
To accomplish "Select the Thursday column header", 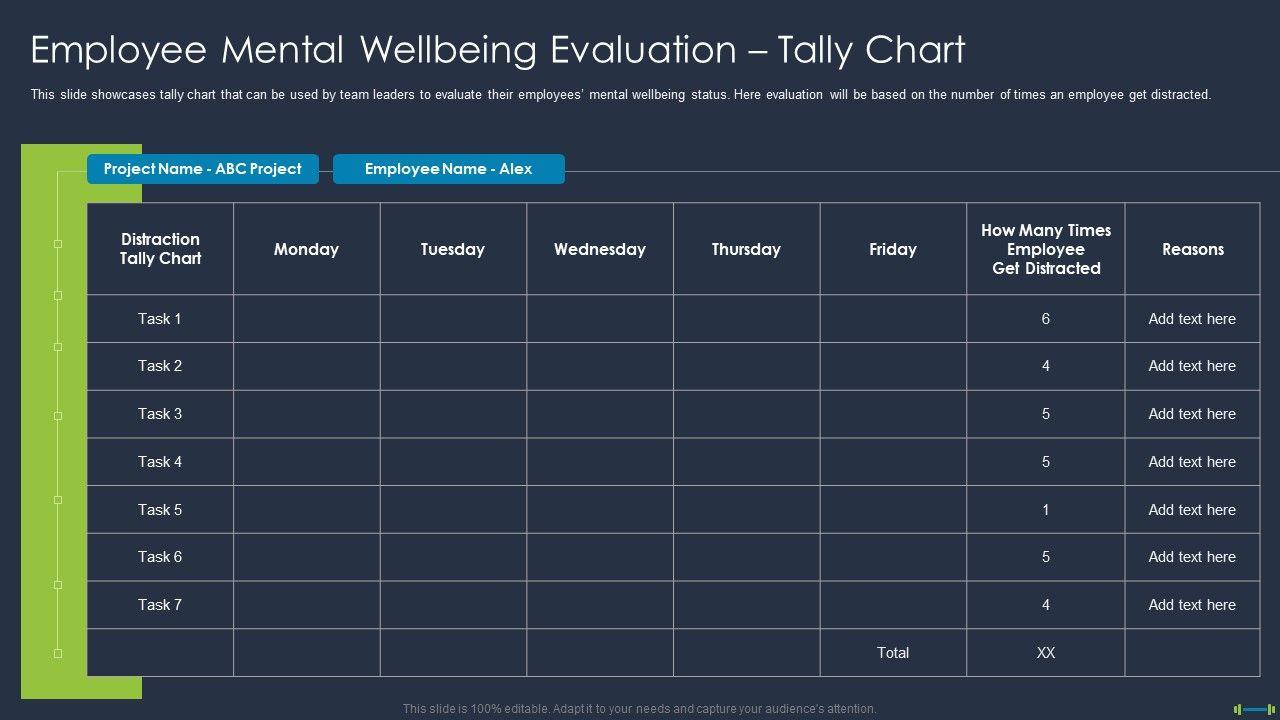I will 746,249.
